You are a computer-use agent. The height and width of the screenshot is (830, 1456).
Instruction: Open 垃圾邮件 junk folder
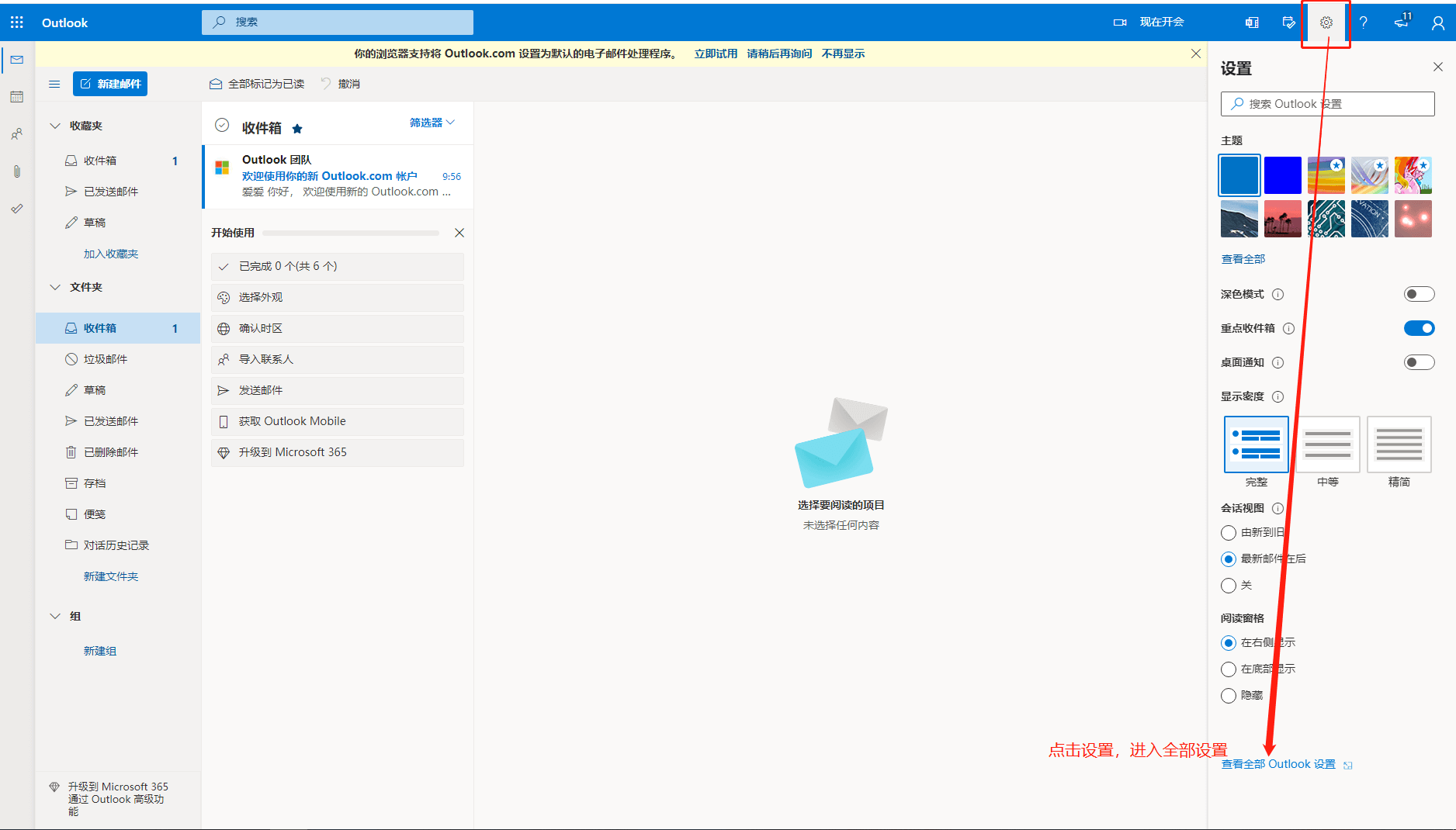[118, 359]
